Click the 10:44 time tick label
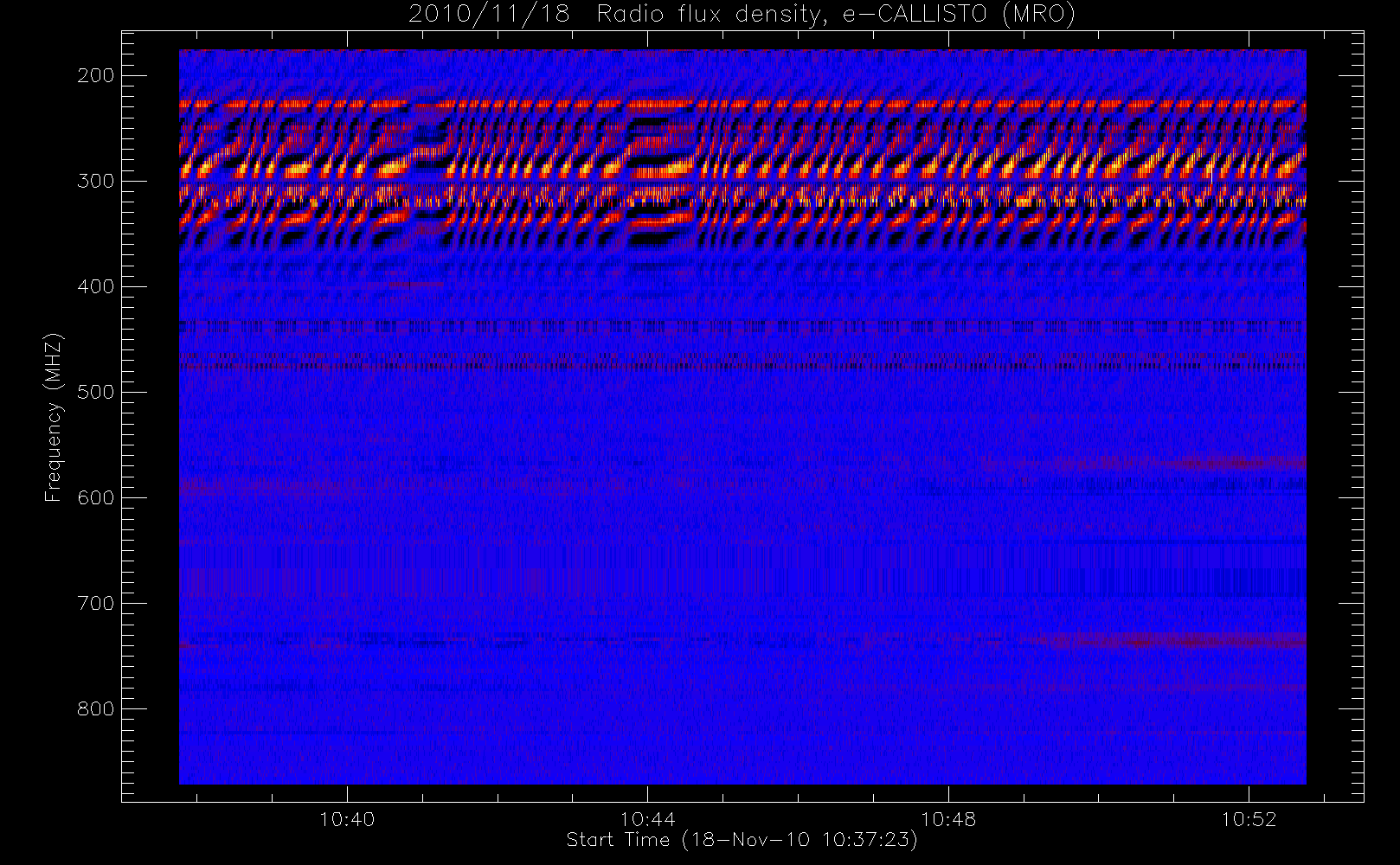Viewport: 1400px width, 865px height. click(x=648, y=819)
